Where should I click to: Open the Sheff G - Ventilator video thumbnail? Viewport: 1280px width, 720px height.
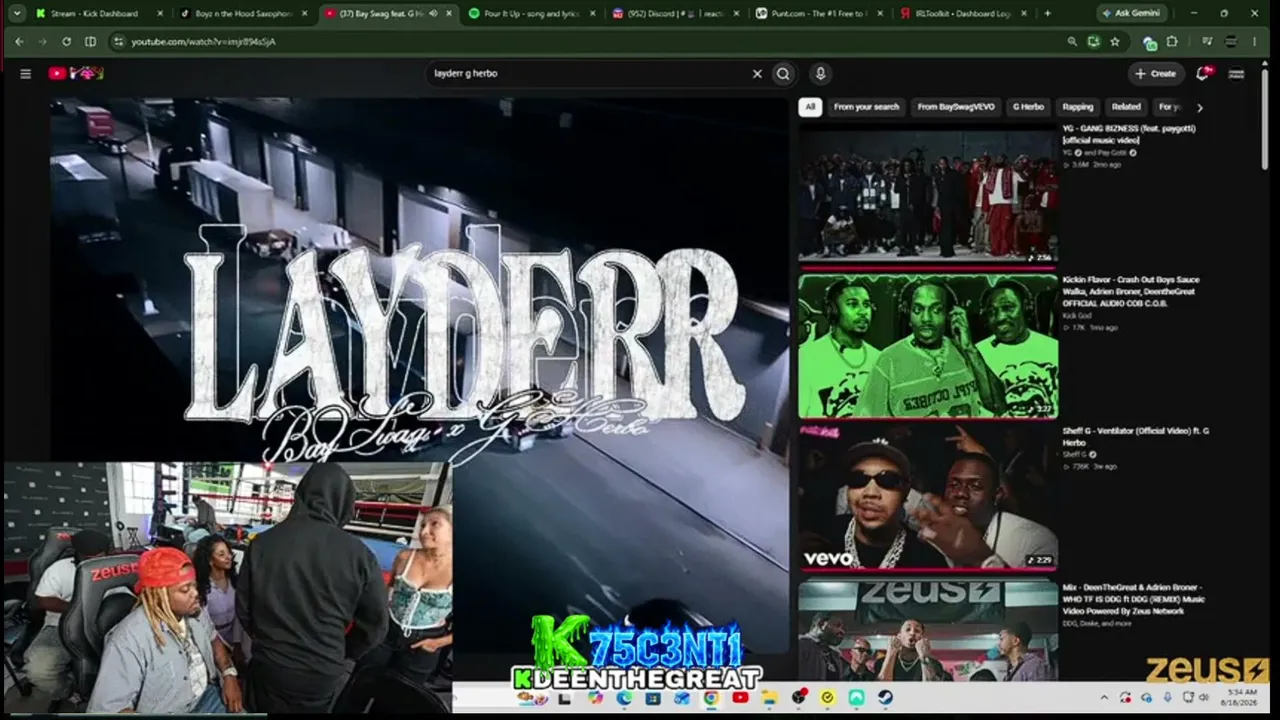(928, 498)
